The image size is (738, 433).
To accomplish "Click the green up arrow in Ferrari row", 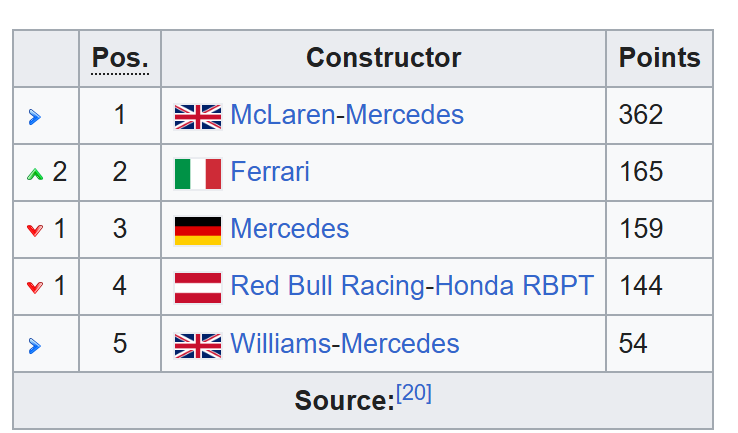I will [x=35, y=174].
